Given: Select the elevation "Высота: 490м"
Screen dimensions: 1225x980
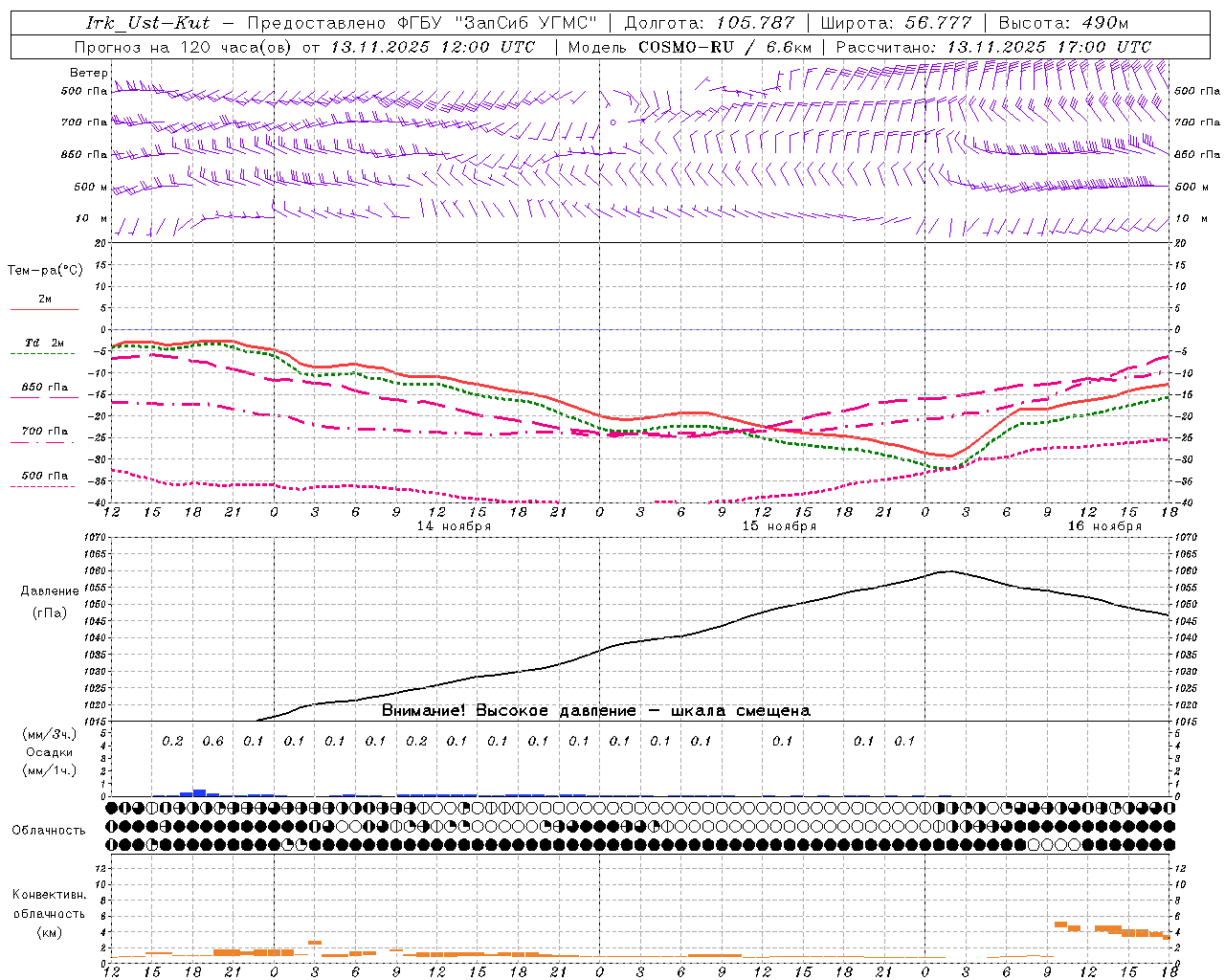Looking at the screenshot, I should tap(1063, 23).
